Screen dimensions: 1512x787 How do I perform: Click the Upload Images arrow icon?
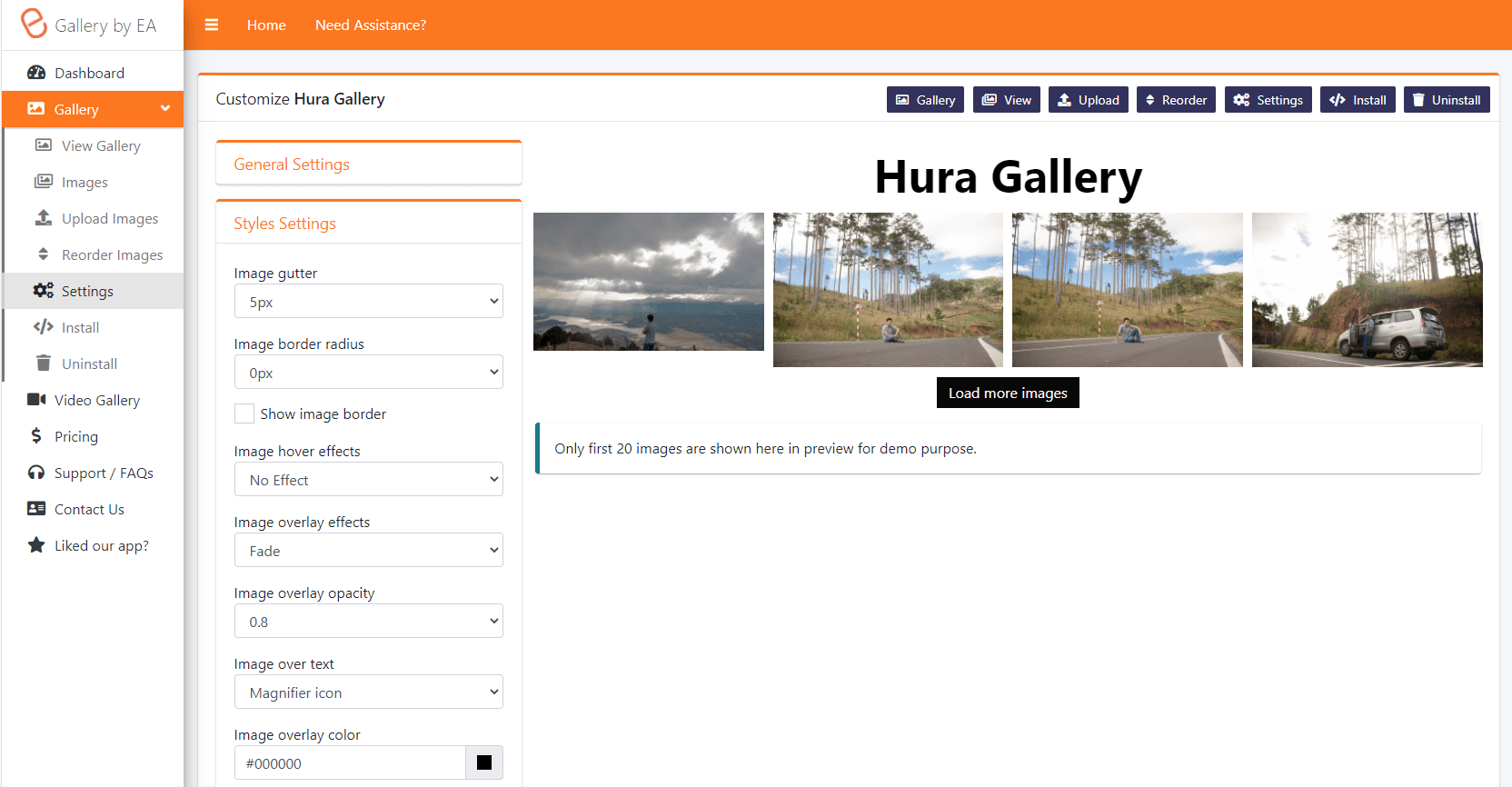click(44, 217)
